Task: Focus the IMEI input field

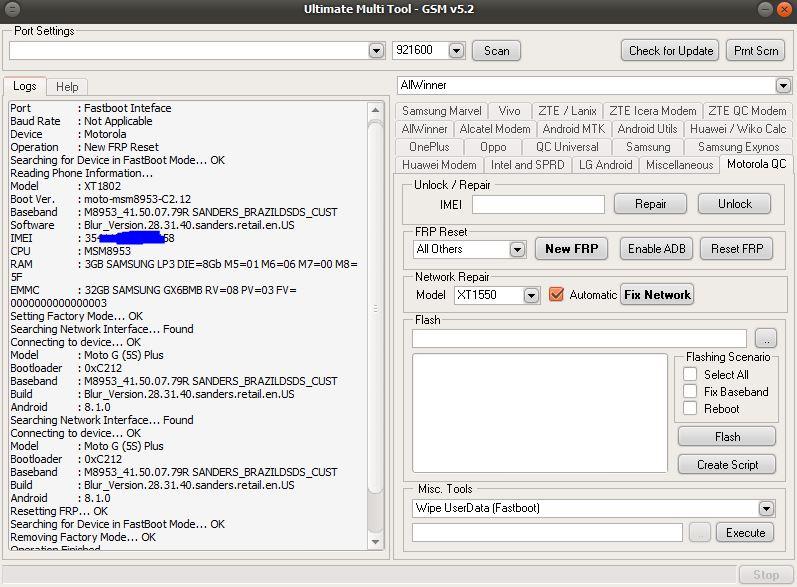Action: pos(538,205)
